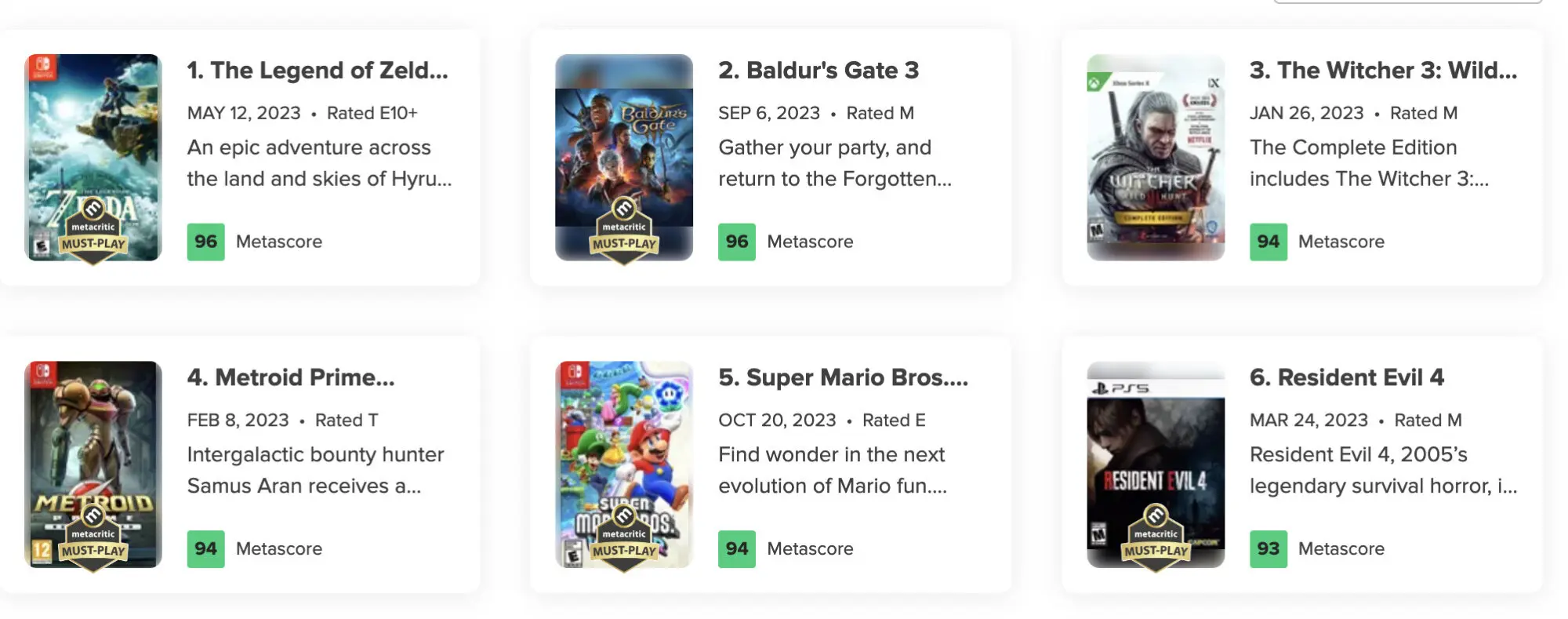Click the Must-Play badge on Metroid cover
The height and width of the screenshot is (619, 1568).
pyautogui.click(x=93, y=538)
